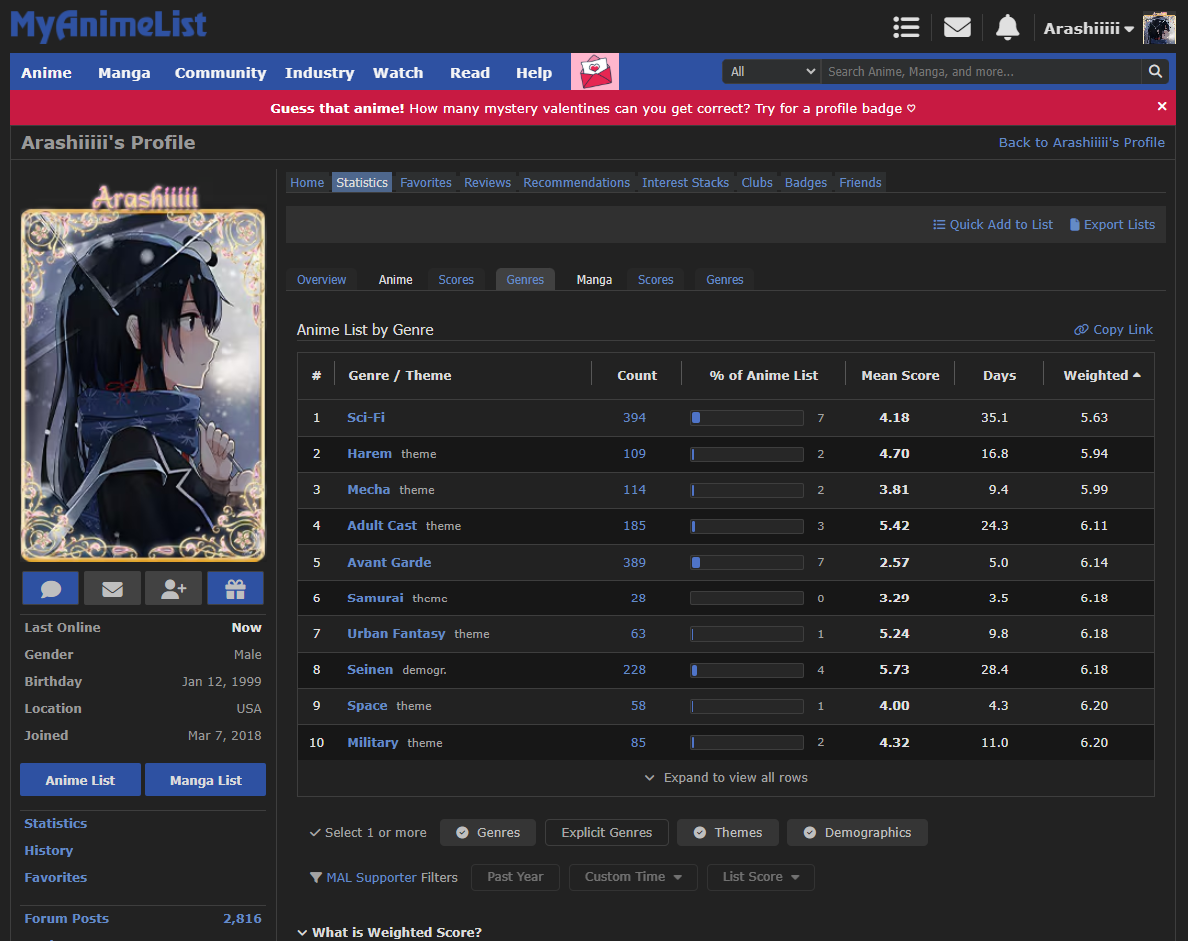The image size is (1188, 941).
Task: Click the comment bubble button under profile picture
Action: [x=51, y=589]
